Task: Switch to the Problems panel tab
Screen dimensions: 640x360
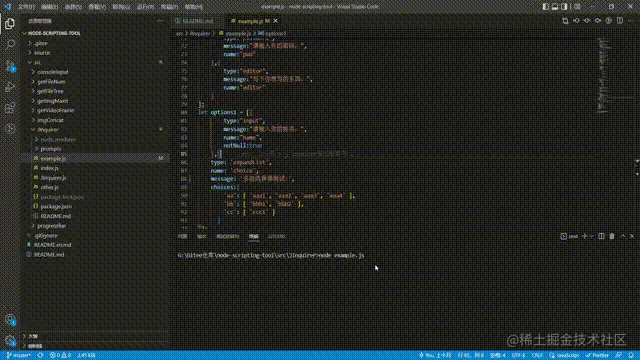Action: [x=182, y=236]
